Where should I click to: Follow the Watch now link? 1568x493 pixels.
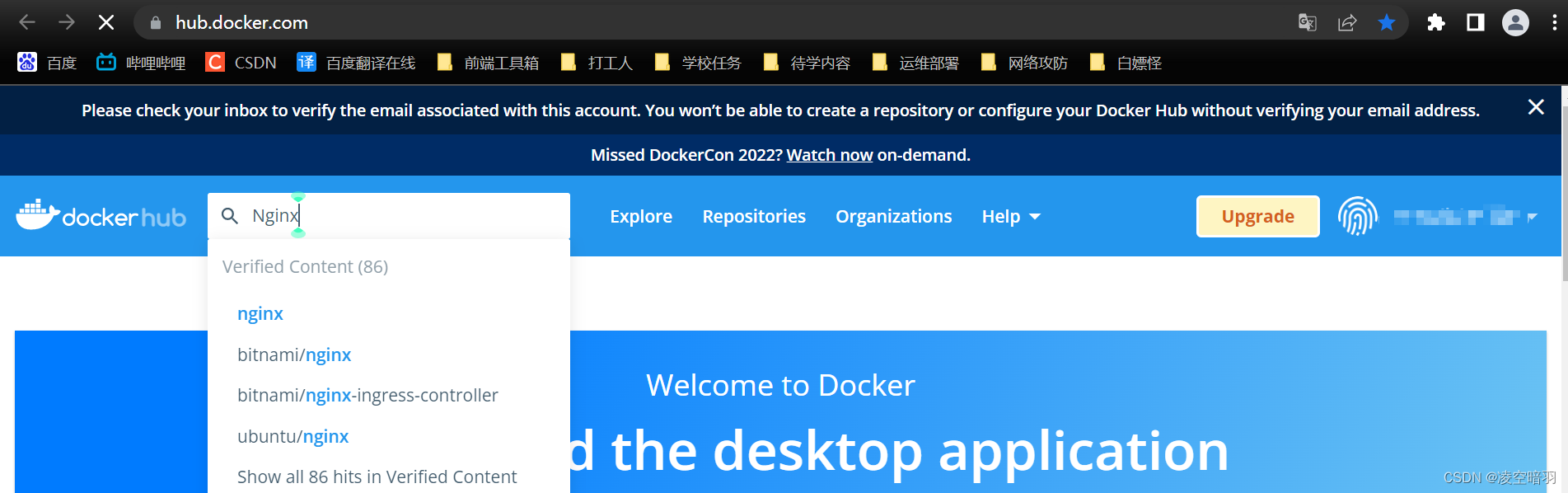pos(829,155)
